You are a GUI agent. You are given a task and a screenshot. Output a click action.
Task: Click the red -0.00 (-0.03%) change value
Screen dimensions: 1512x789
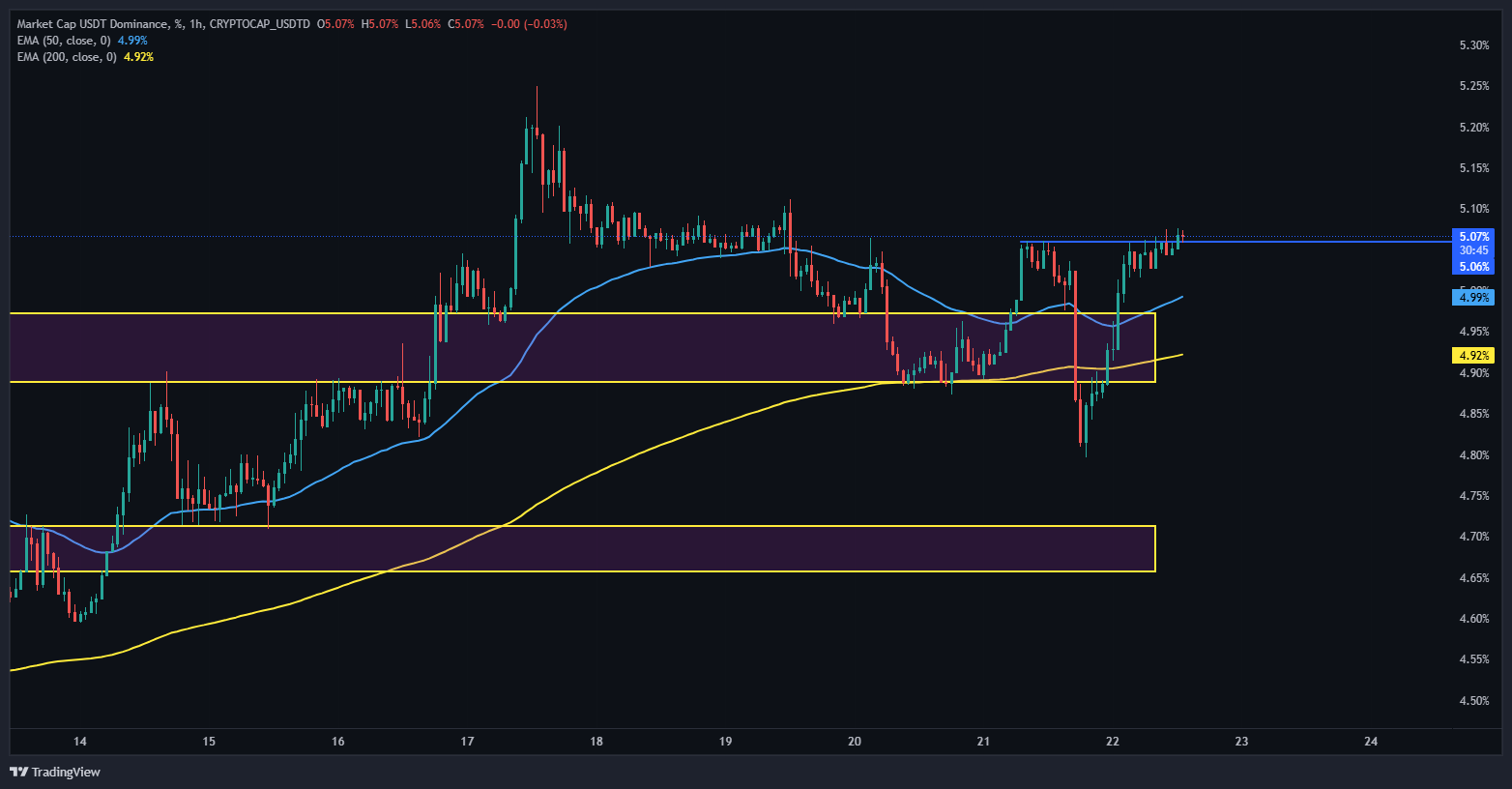coord(529,23)
